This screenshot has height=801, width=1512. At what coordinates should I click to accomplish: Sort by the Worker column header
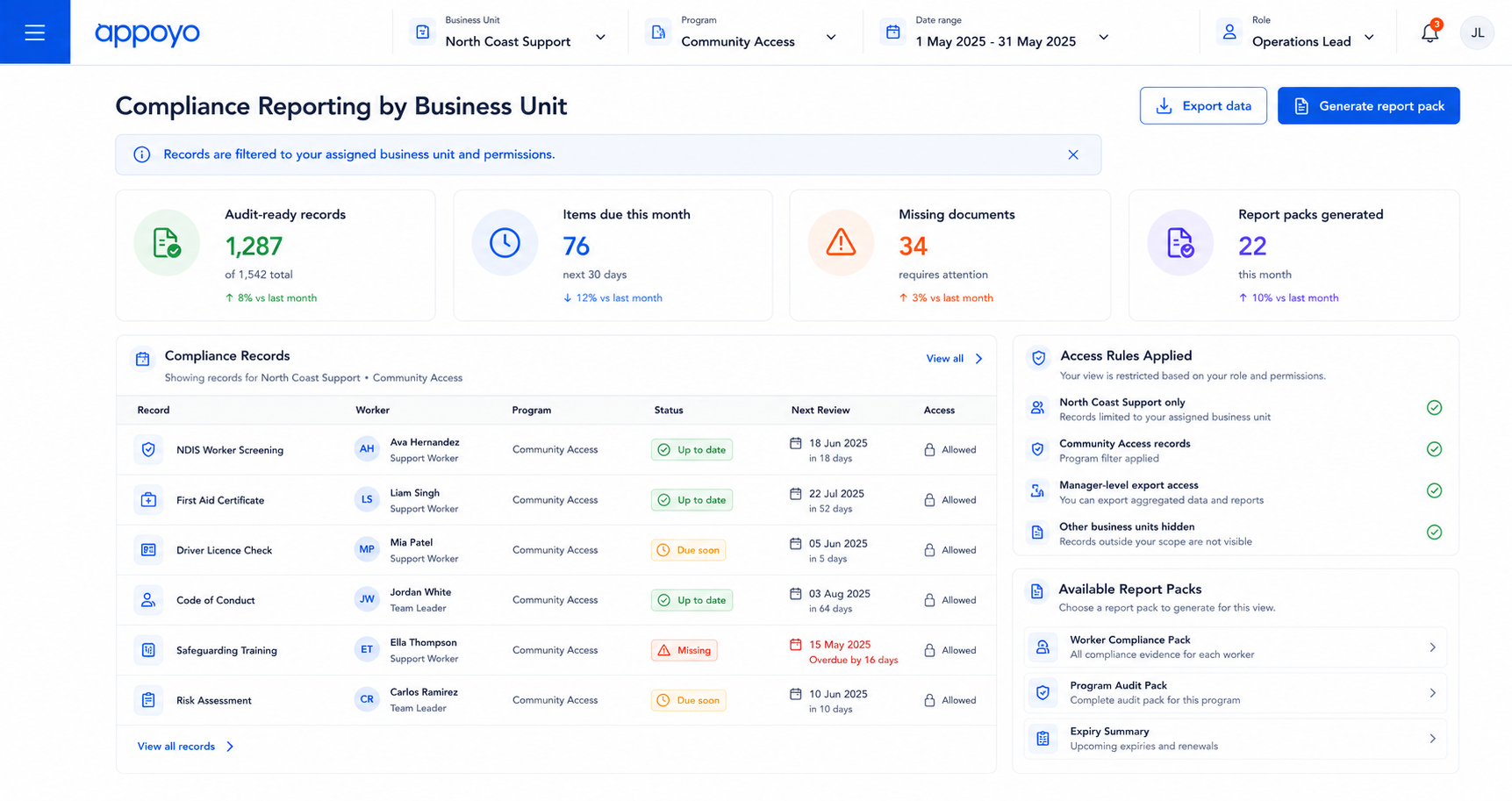pyautogui.click(x=372, y=410)
